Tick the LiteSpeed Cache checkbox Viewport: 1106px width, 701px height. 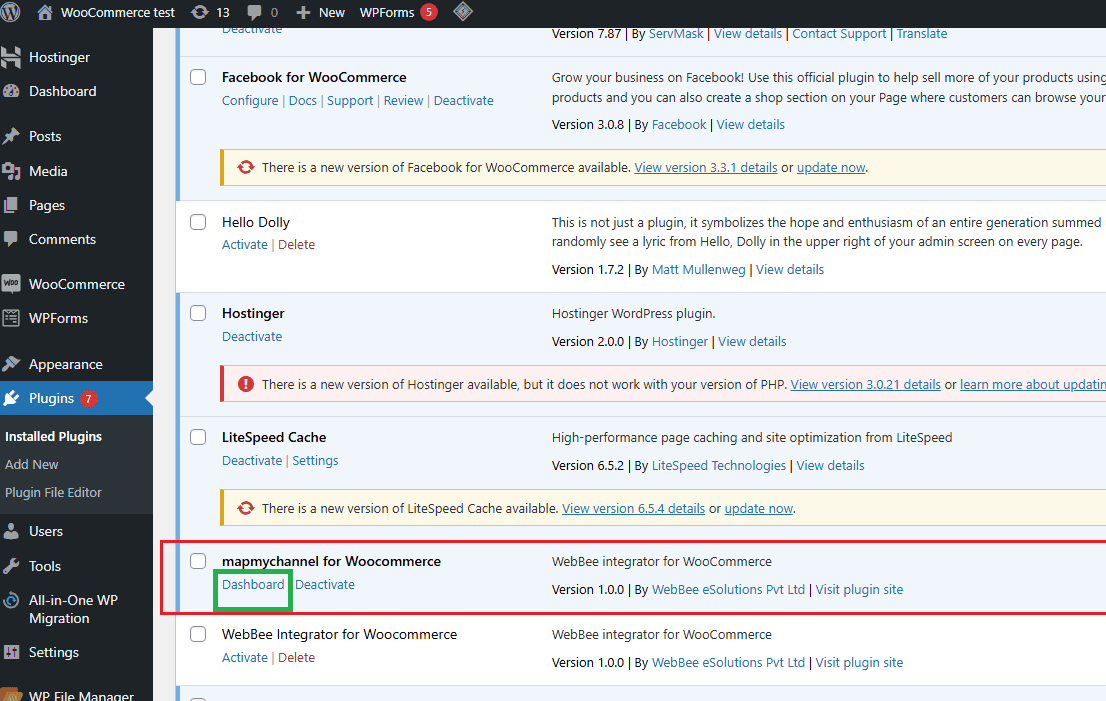pos(198,437)
